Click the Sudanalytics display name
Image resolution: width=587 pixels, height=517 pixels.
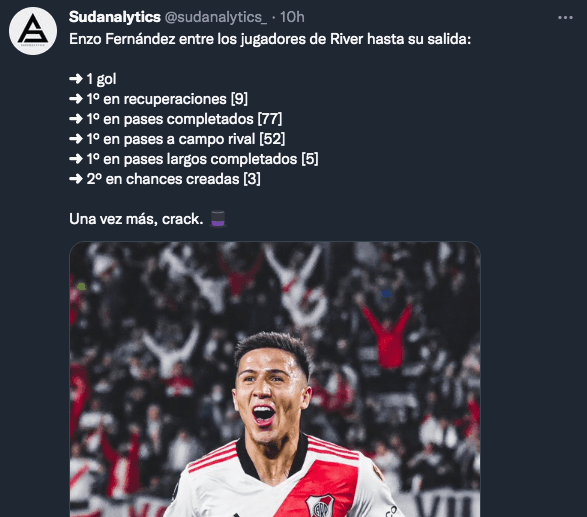pos(115,17)
